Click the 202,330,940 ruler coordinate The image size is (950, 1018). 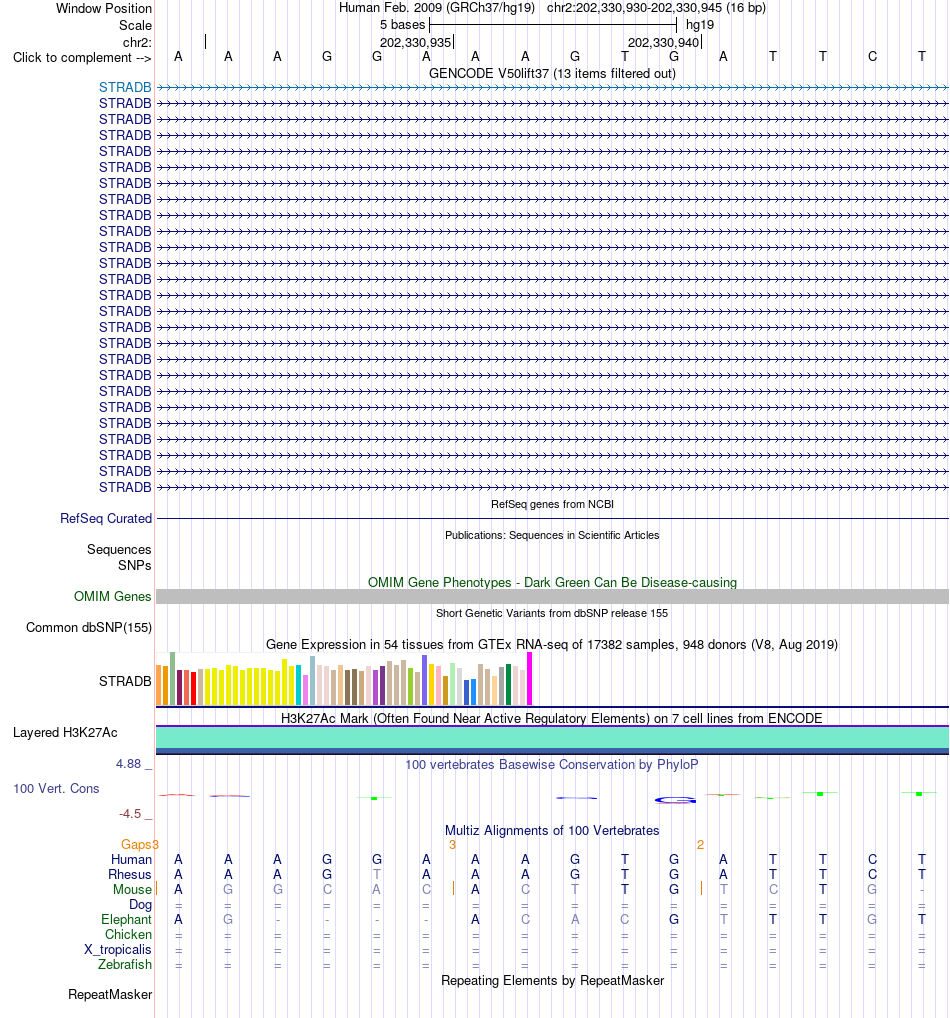[664, 42]
